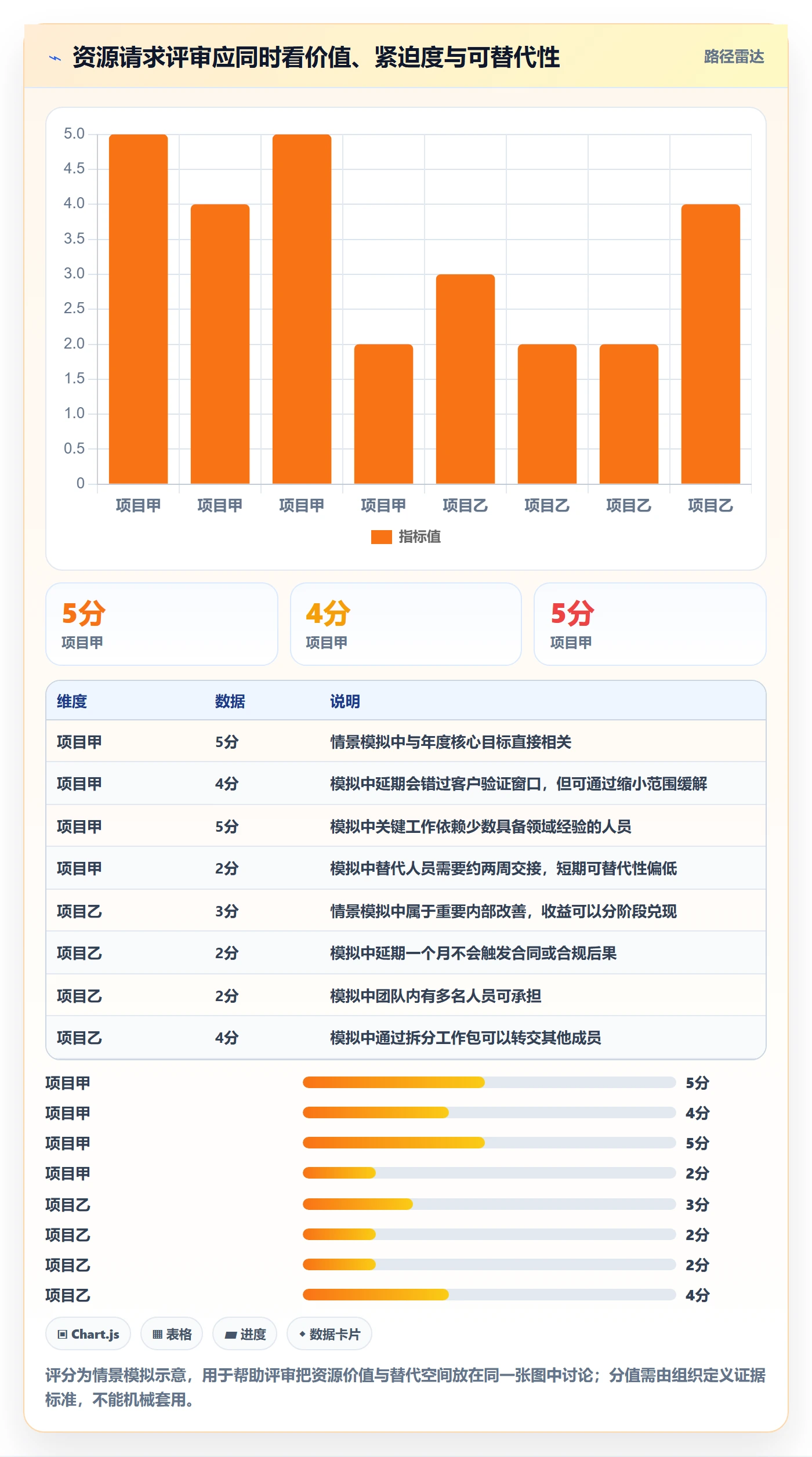Click the 表格 tag chip
Image resolution: width=812 pixels, height=1457 pixels.
pos(172,1334)
